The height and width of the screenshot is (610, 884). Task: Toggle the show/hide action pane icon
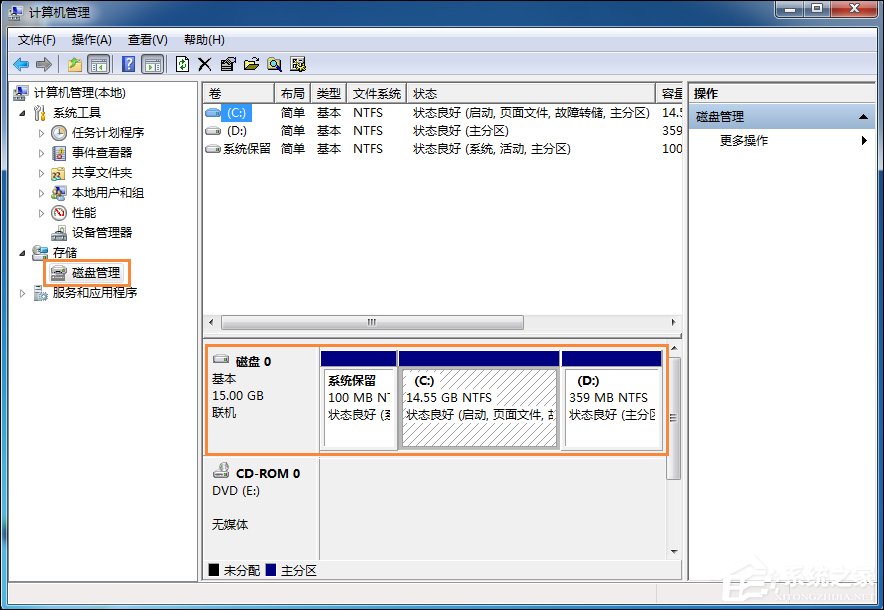[152, 63]
